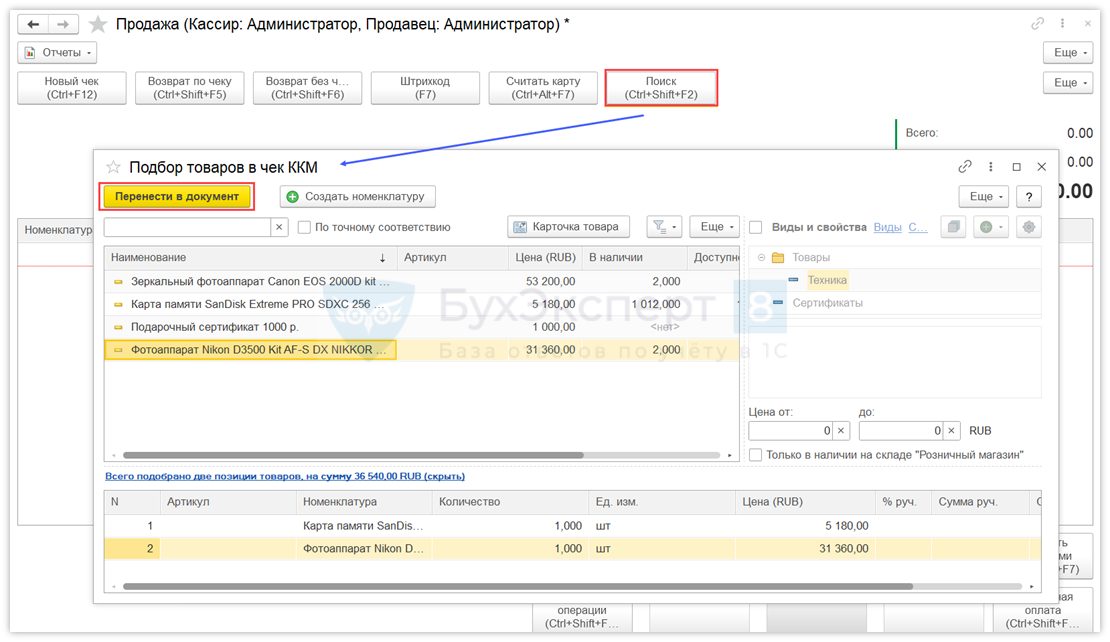Click the question mark help button
The width and height of the screenshot is (1110, 642).
1029,197
